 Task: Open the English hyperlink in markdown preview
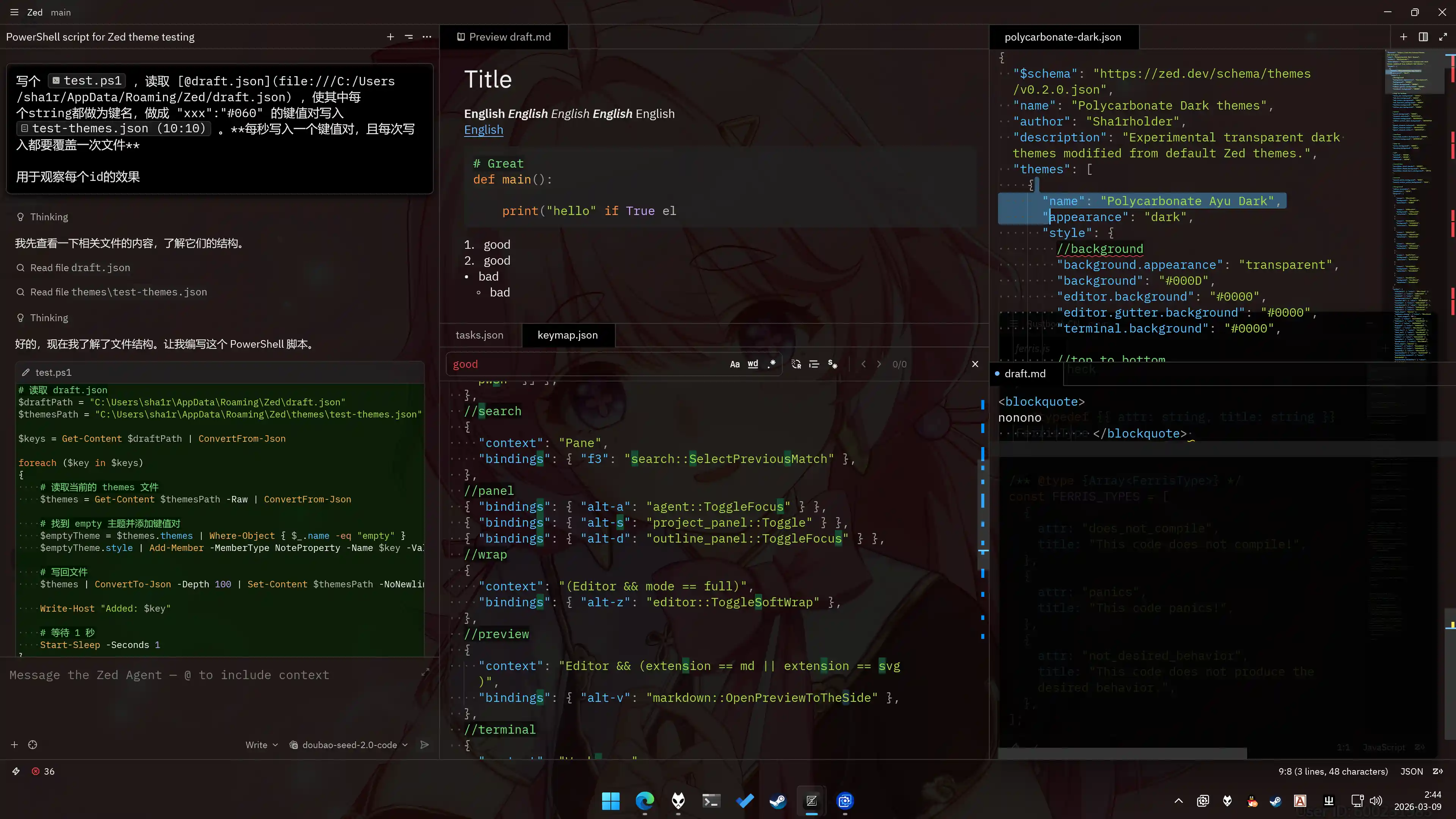[x=483, y=129]
